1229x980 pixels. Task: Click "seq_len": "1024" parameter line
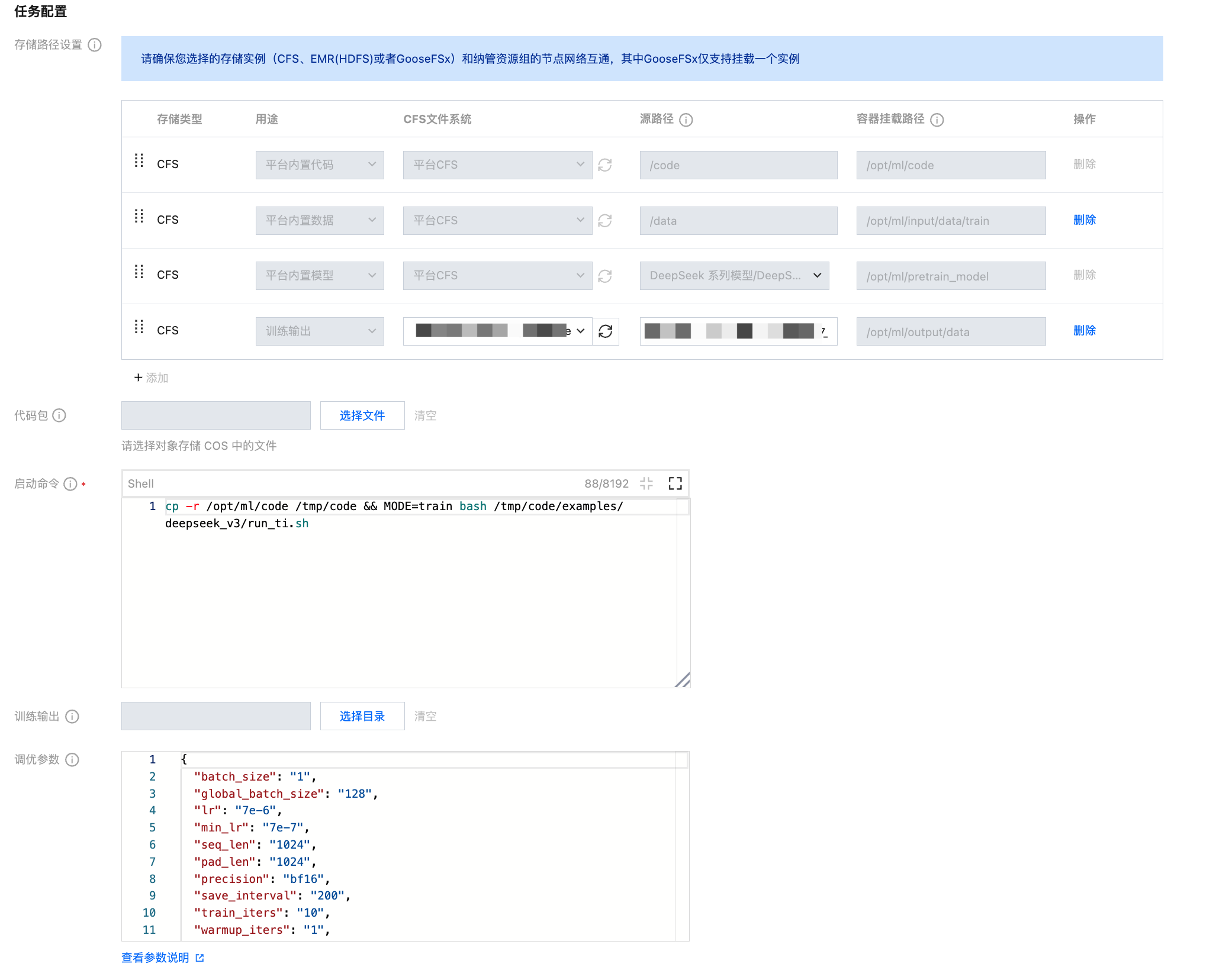pyautogui.click(x=255, y=845)
